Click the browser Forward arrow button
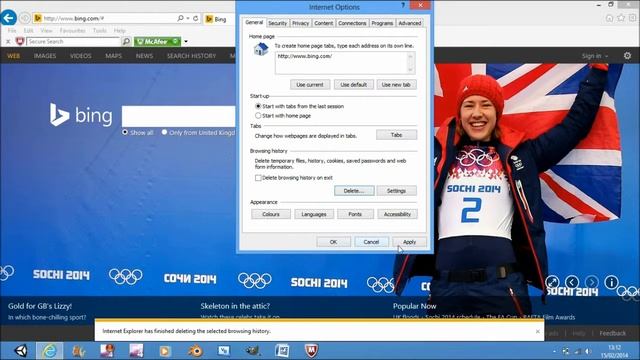The image size is (640, 360). pyautogui.click(x=25, y=18)
